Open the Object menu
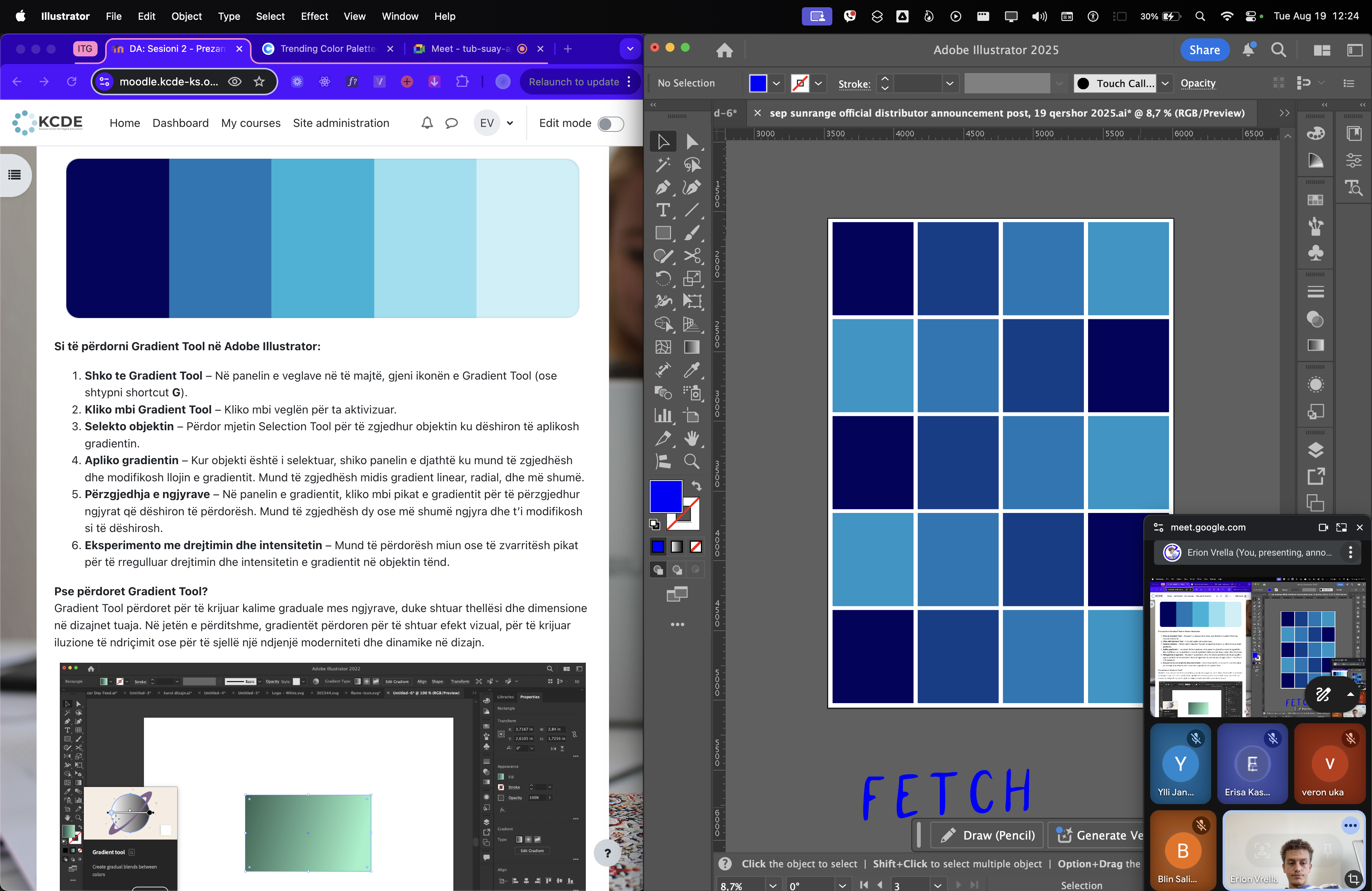 (186, 16)
